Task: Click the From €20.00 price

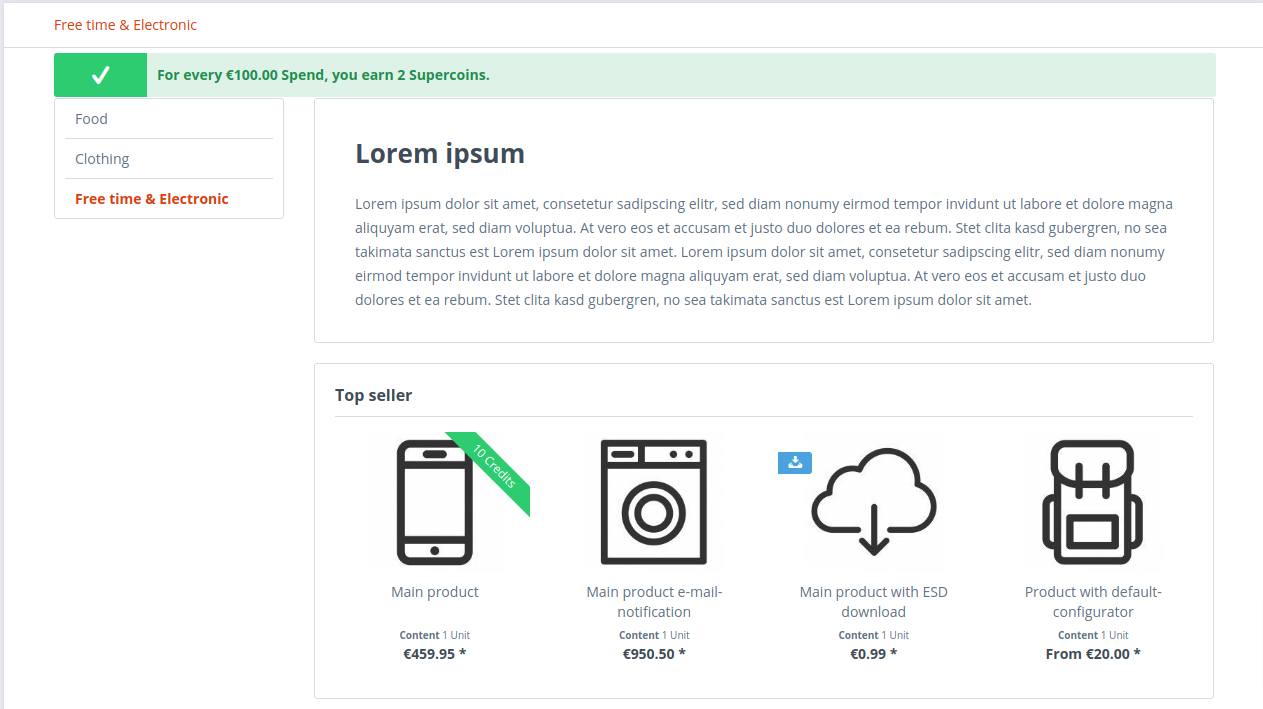Action: (x=1093, y=654)
